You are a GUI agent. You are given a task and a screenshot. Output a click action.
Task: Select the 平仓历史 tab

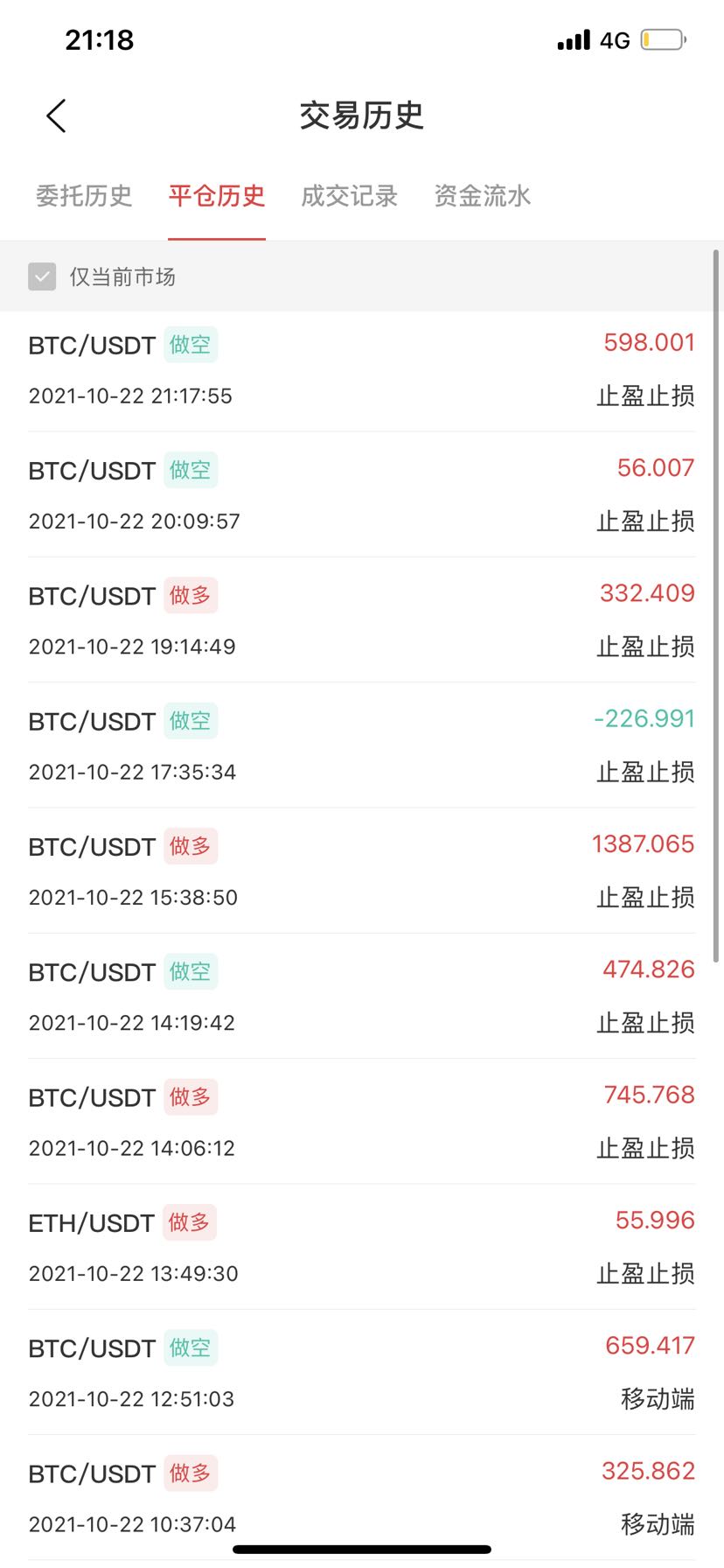point(217,195)
